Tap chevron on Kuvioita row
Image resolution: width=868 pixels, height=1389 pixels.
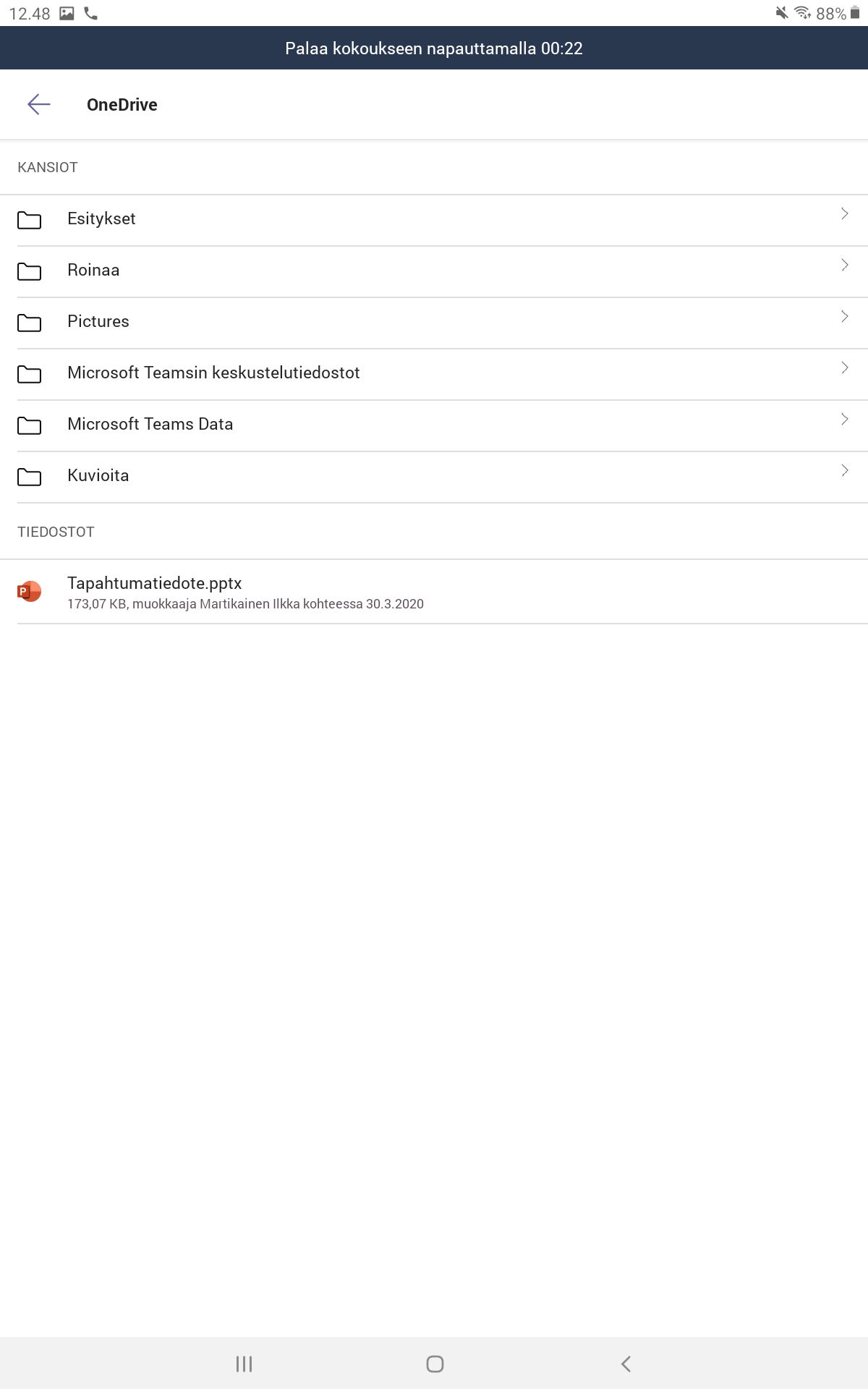point(844,470)
